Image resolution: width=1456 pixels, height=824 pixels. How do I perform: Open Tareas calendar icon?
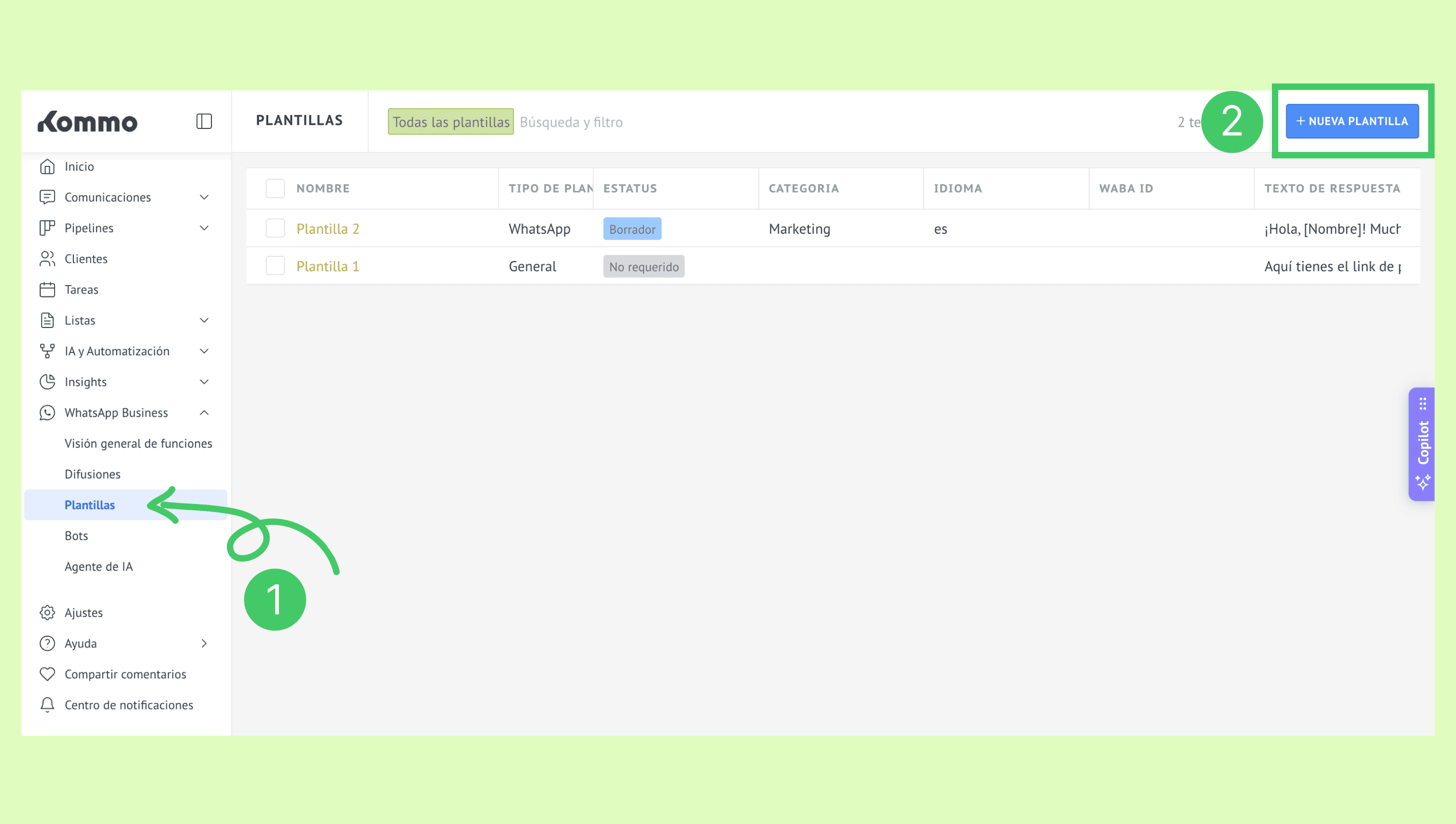point(48,289)
